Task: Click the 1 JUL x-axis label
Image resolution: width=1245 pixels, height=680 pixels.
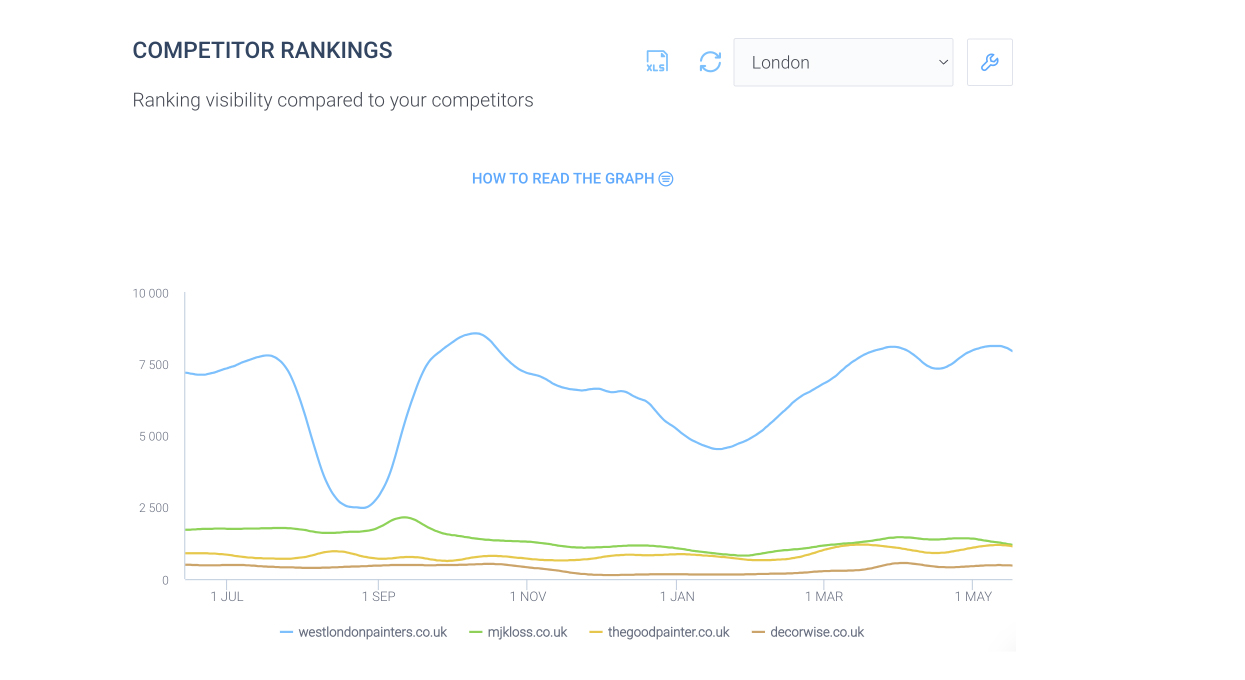Action: coord(227,597)
